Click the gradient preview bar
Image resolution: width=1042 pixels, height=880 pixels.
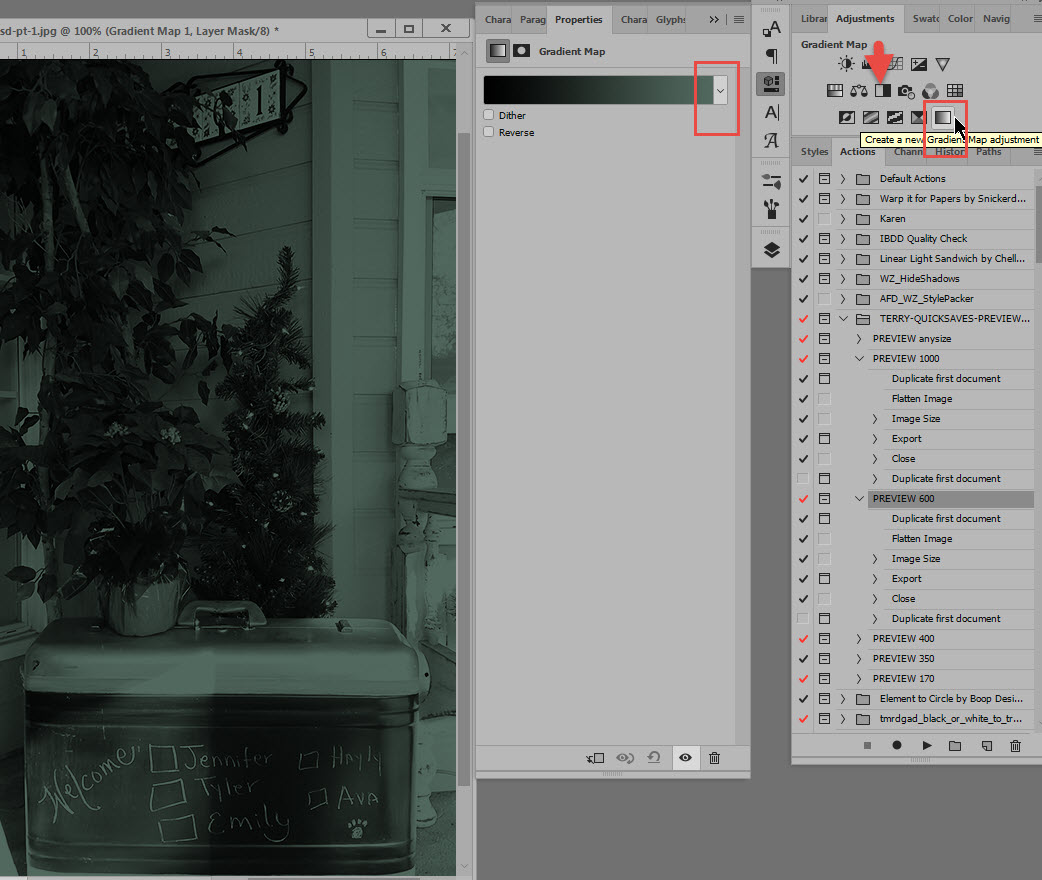coord(598,90)
